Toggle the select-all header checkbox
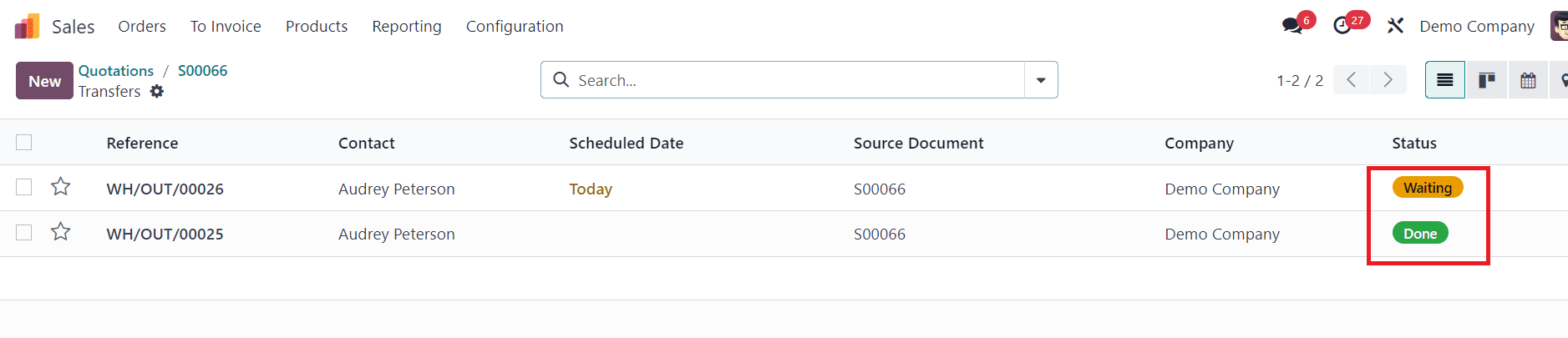This screenshot has height=338, width=1568. tap(24, 143)
